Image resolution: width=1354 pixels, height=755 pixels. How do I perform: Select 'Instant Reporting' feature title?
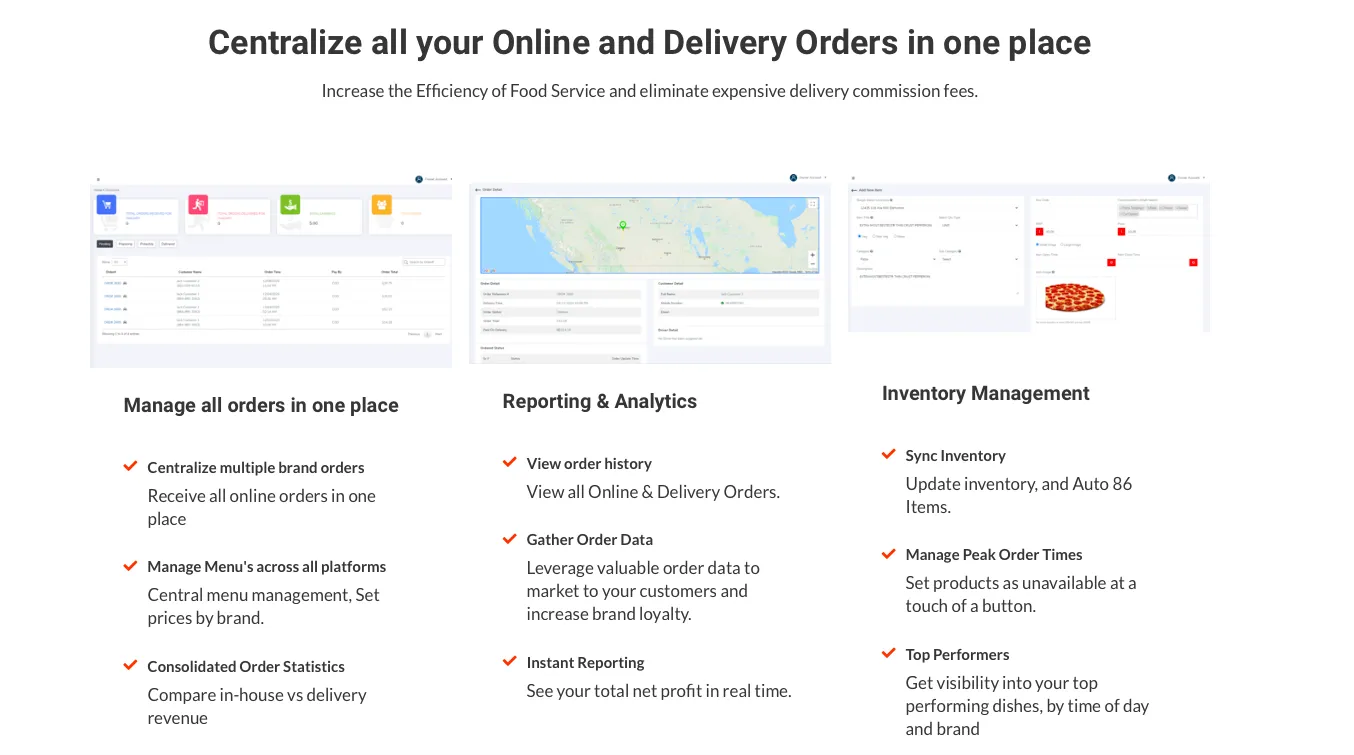coord(586,663)
